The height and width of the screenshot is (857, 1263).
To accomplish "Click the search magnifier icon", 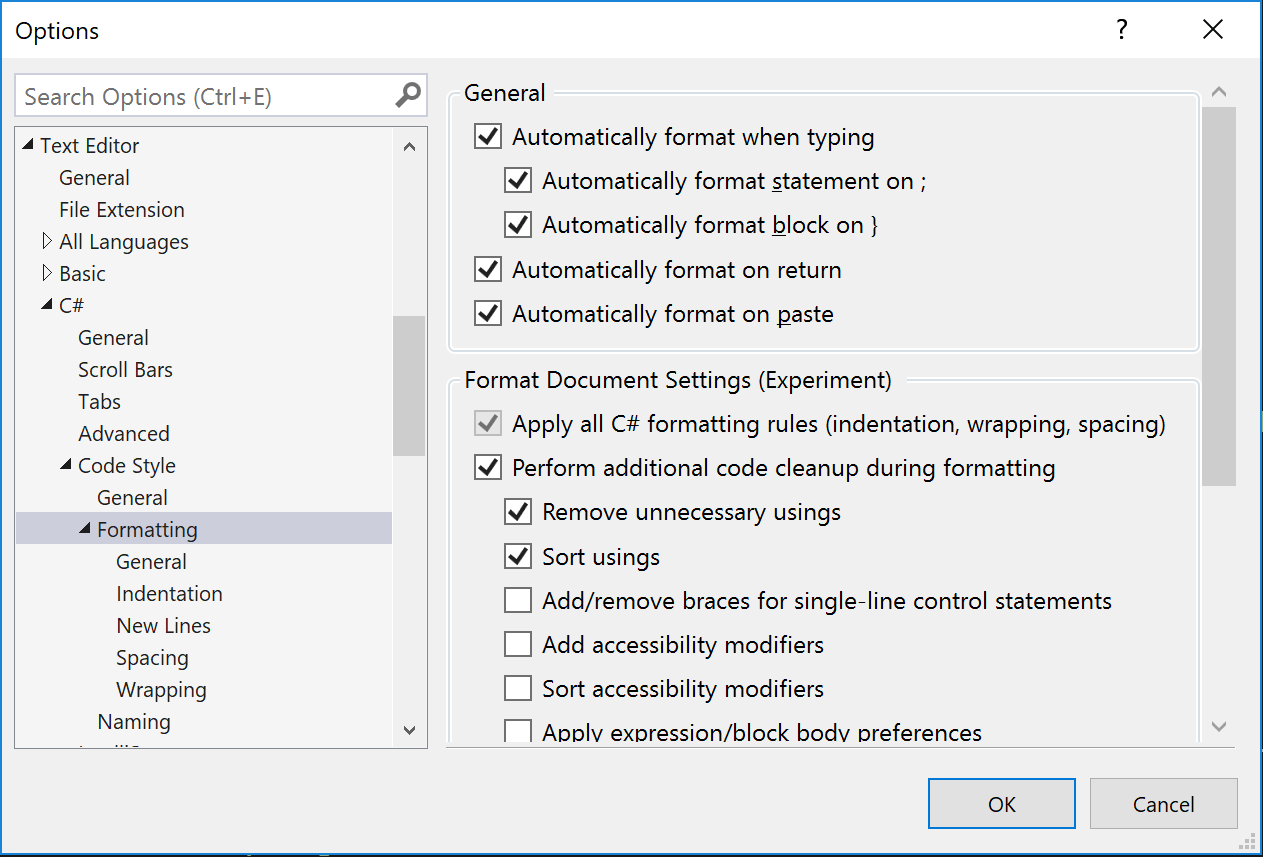I will click(406, 95).
